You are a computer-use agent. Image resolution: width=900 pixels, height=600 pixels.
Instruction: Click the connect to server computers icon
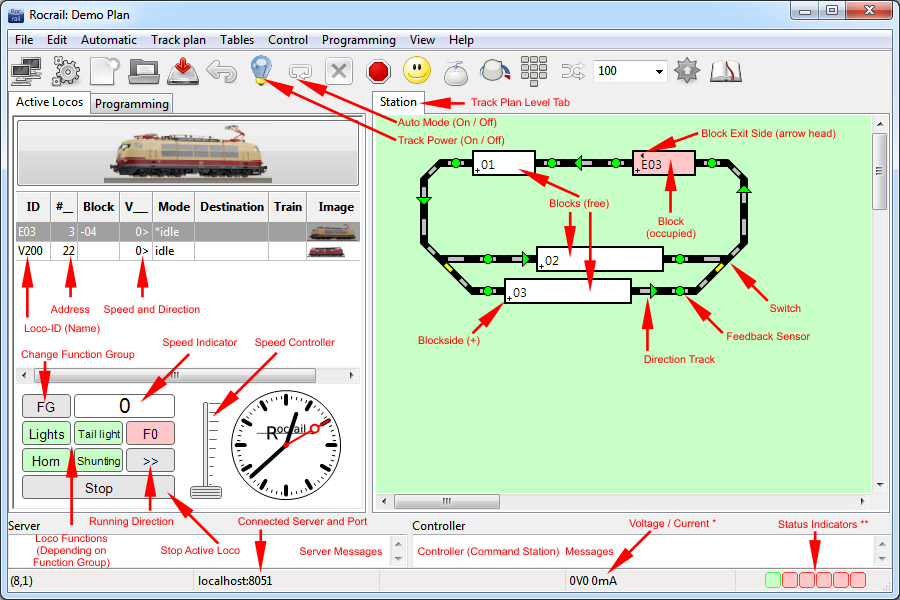26,71
